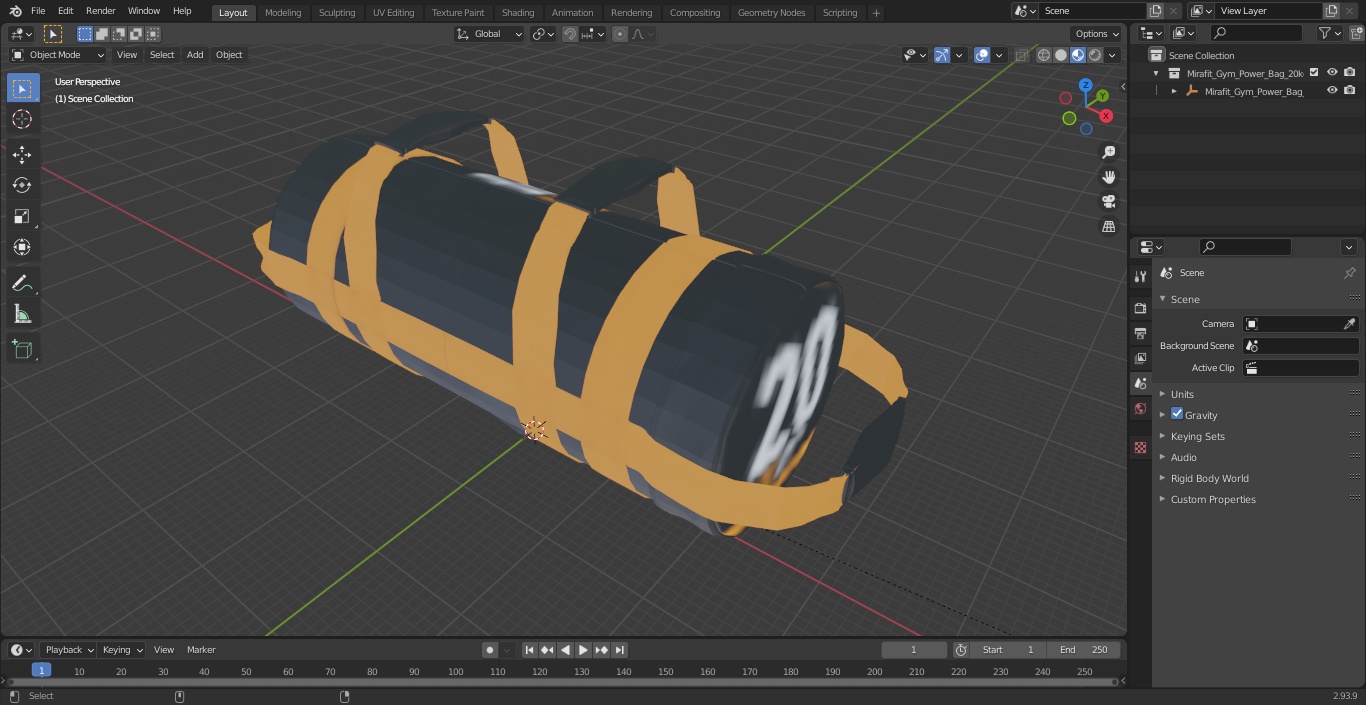Click the End frame field
Image resolution: width=1366 pixels, height=705 pixels.
point(1084,650)
